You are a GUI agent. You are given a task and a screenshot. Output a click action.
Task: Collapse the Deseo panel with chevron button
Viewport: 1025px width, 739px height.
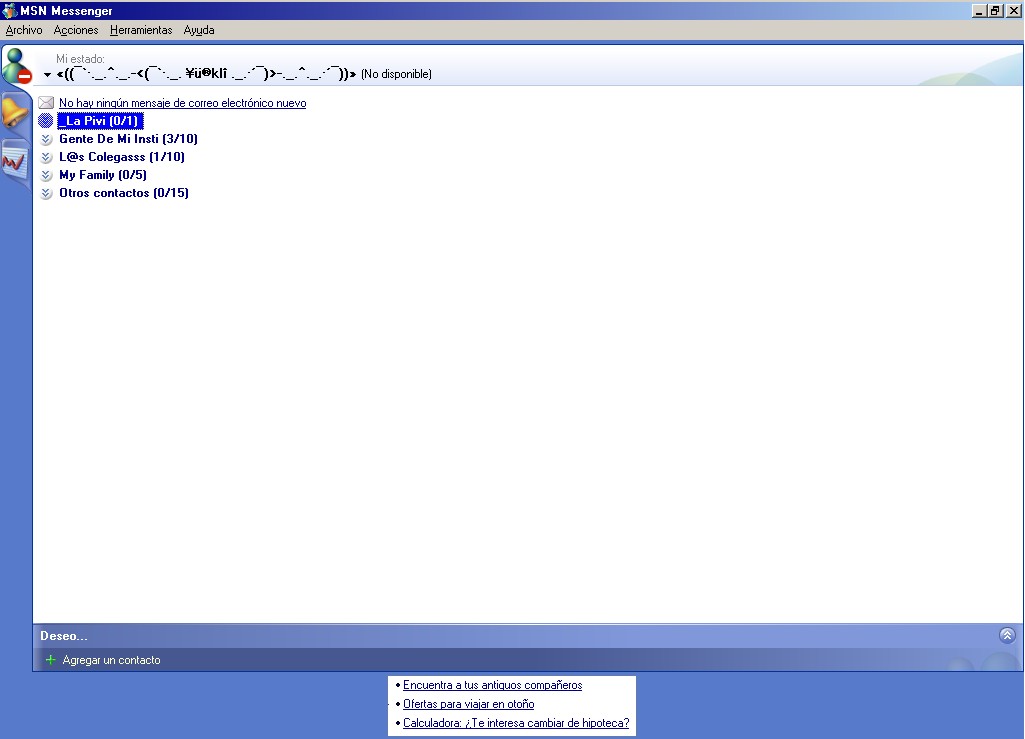pyautogui.click(x=1007, y=635)
